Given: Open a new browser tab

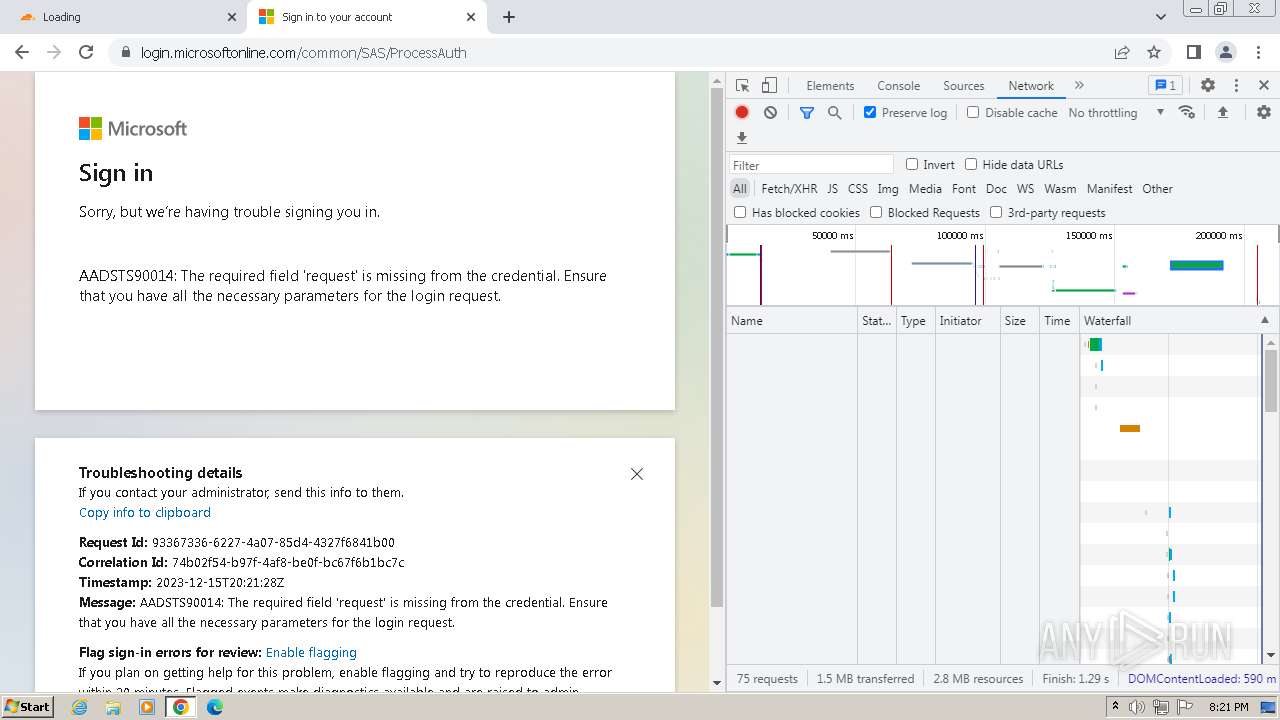Looking at the screenshot, I should click(509, 17).
